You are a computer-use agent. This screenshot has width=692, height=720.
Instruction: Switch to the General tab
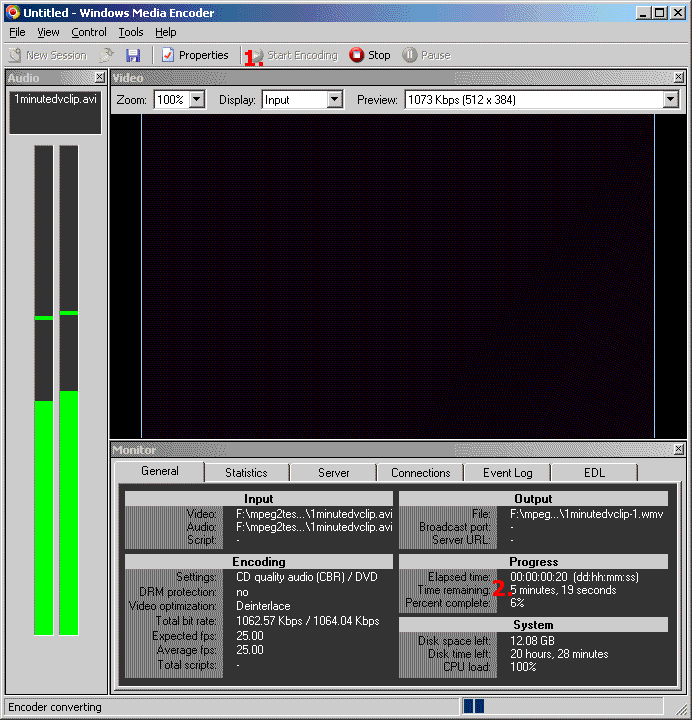pyautogui.click(x=160, y=471)
